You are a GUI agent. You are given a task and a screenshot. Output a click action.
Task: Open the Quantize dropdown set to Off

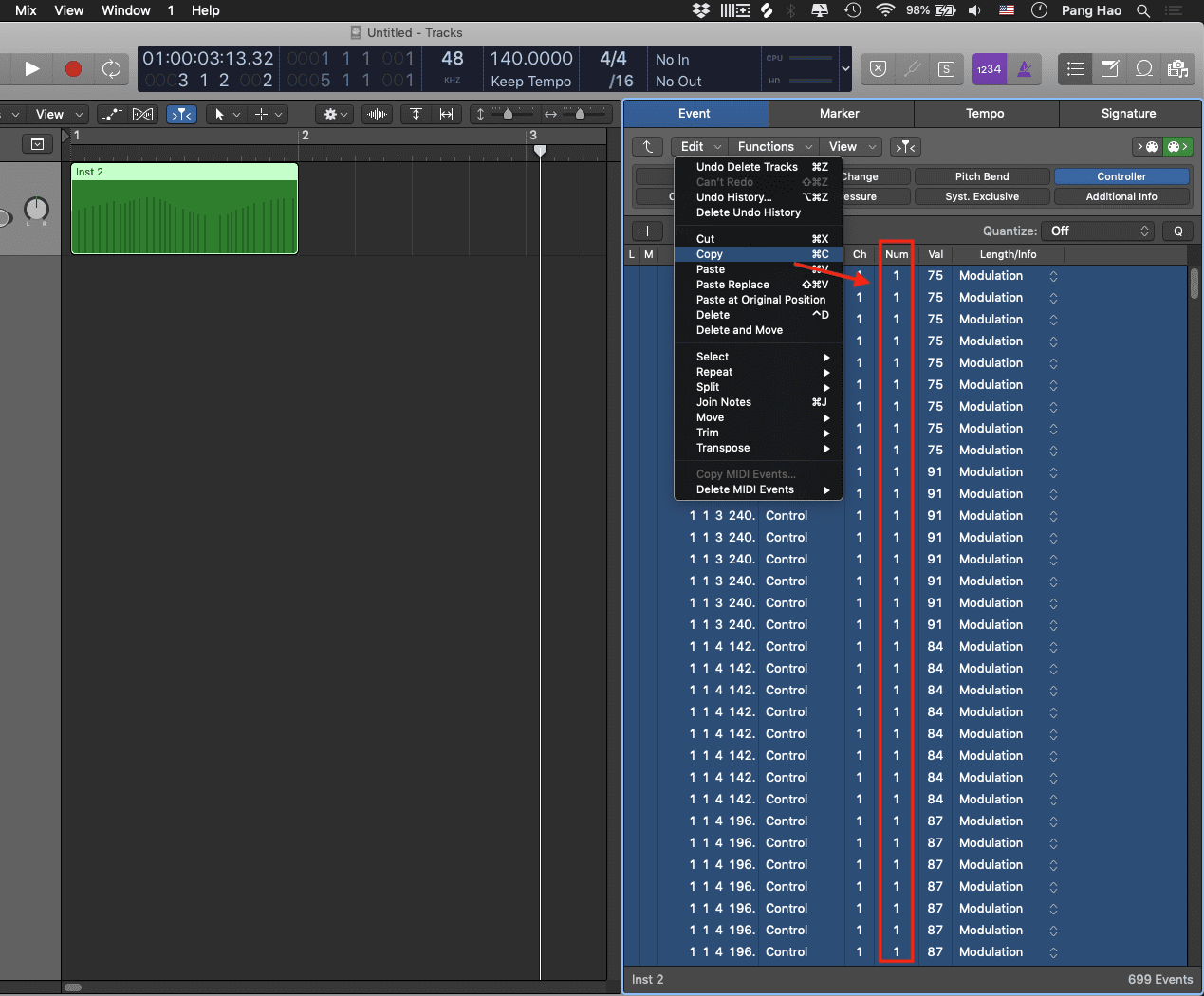(1098, 231)
